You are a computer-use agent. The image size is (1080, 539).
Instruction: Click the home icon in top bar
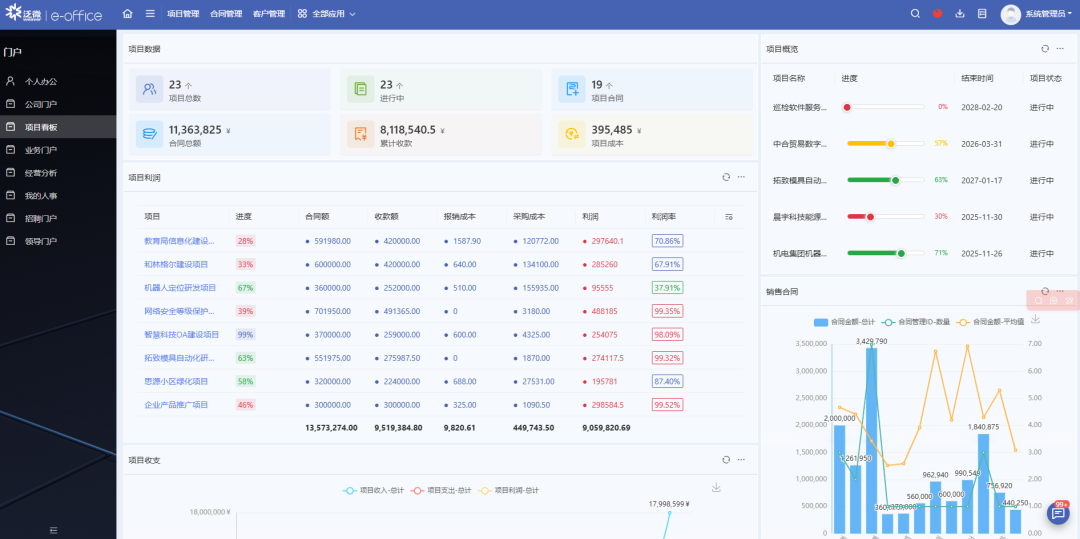tap(127, 14)
